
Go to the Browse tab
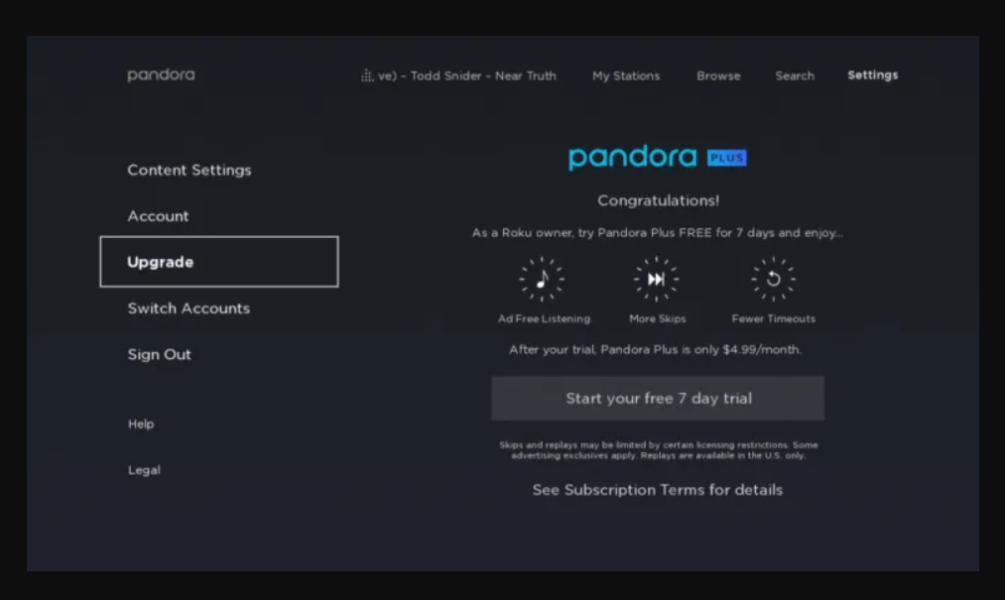[x=718, y=76]
